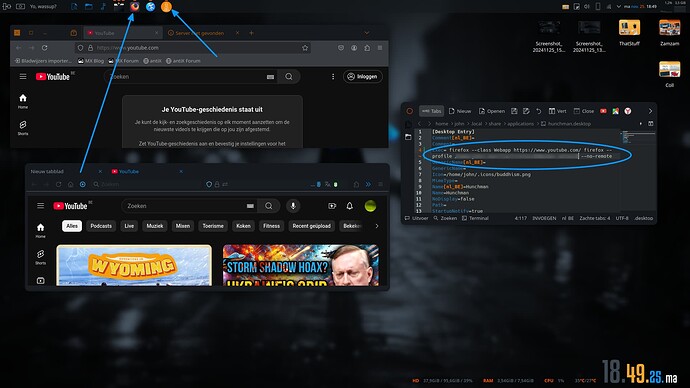The height and width of the screenshot is (388, 690).
Task: Go to Shorts in the upper YouTube sidebar
Action: coord(23,128)
